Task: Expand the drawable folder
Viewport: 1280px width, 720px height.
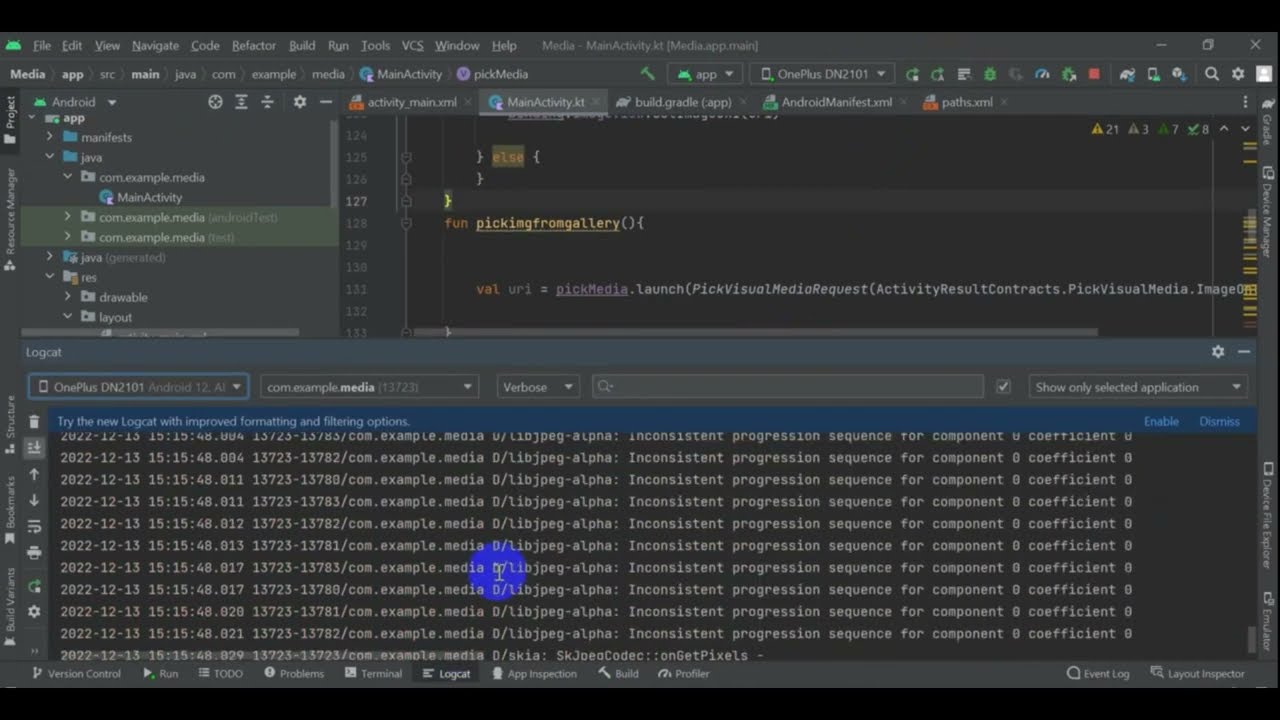Action: (x=67, y=297)
